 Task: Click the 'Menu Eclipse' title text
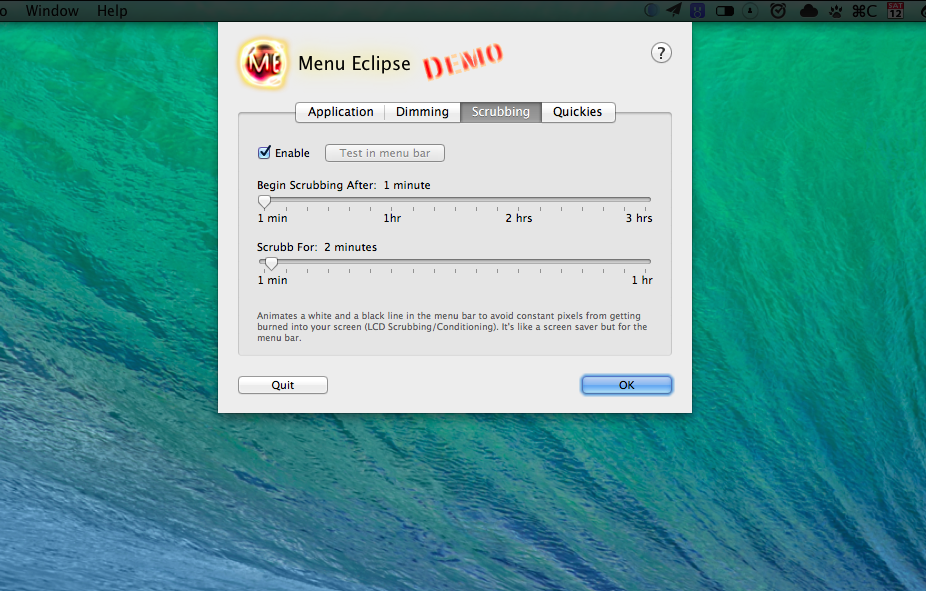tap(354, 63)
